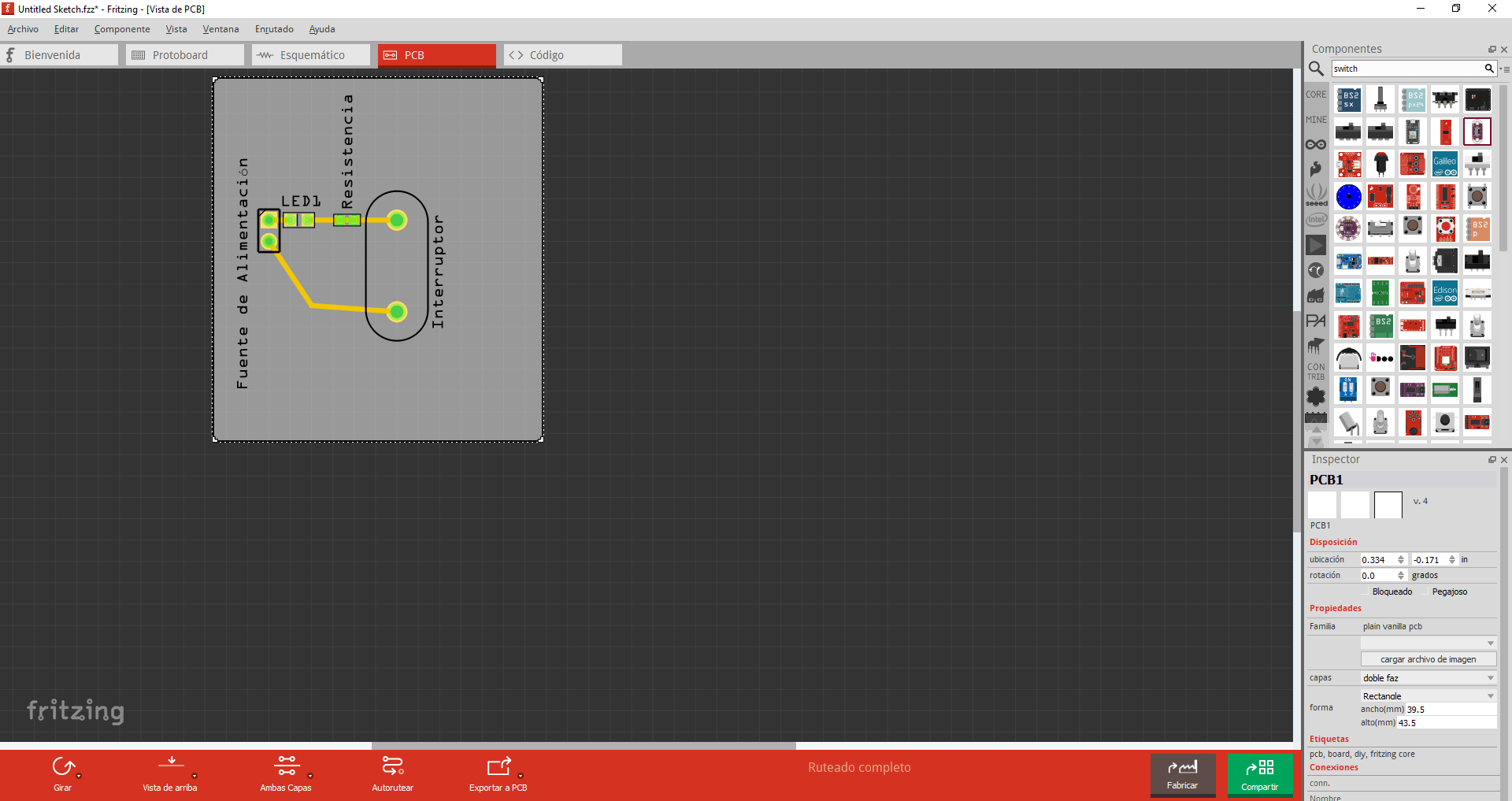Image resolution: width=1512 pixels, height=801 pixels.
Task: Click the magnifier icon in Componentes panel
Action: pyautogui.click(x=1316, y=69)
